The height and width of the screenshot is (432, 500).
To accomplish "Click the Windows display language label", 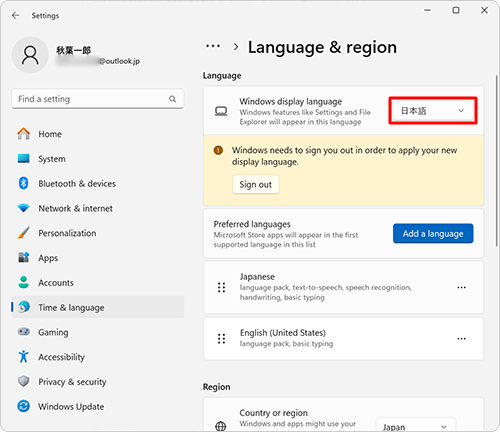I will [291, 101].
